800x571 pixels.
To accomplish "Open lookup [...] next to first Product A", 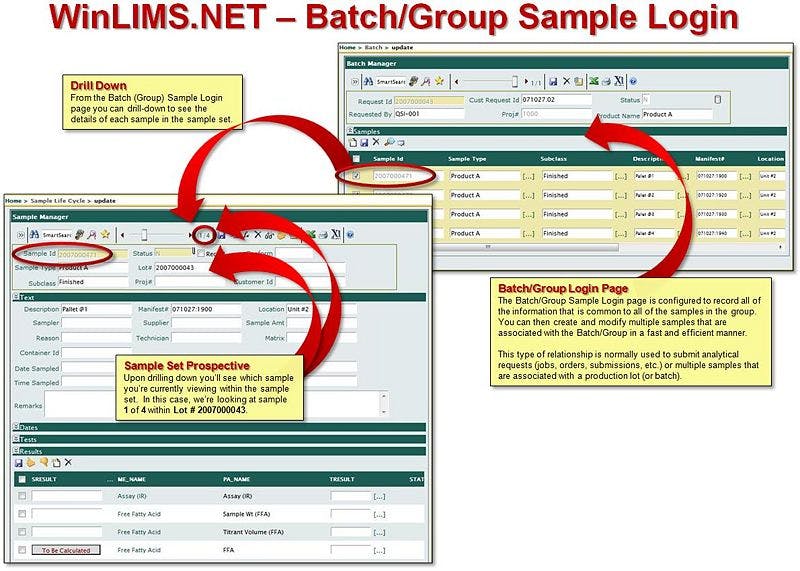I will [529, 176].
